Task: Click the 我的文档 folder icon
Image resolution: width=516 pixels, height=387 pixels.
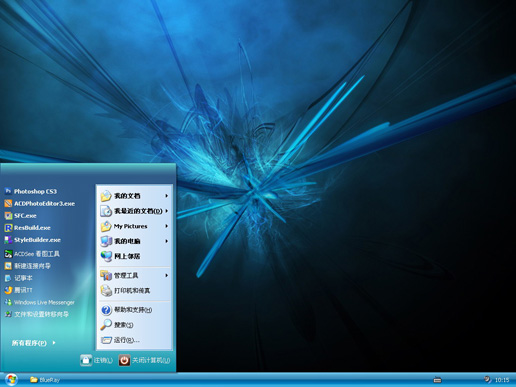Action: [106, 196]
